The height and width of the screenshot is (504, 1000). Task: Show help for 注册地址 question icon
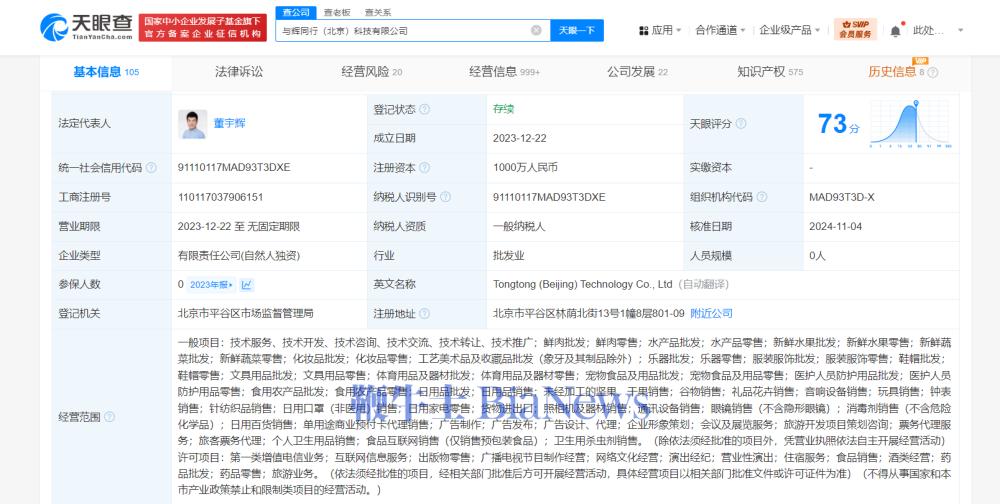tap(424, 314)
